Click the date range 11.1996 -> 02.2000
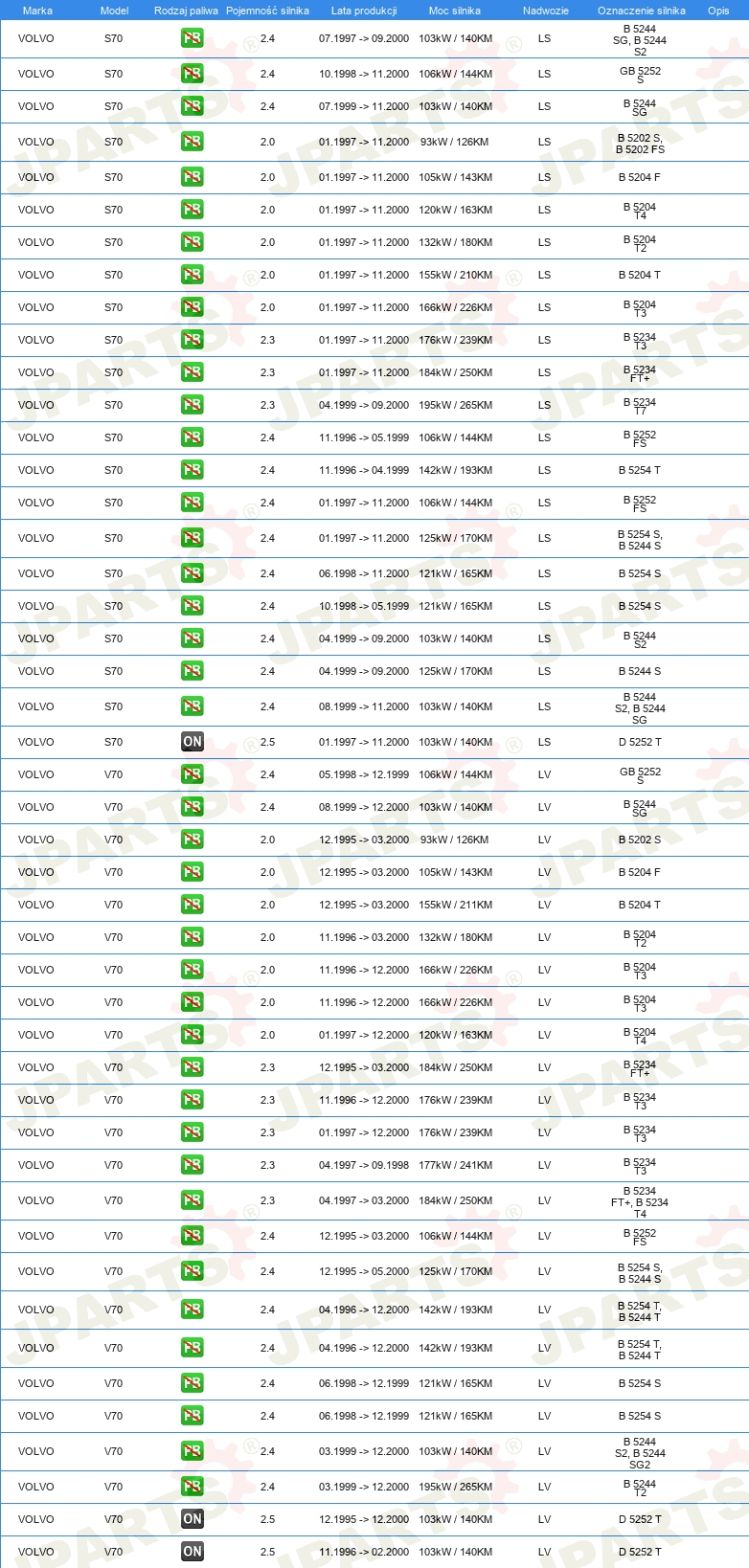The width and height of the screenshot is (749, 1568). (x=364, y=1552)
